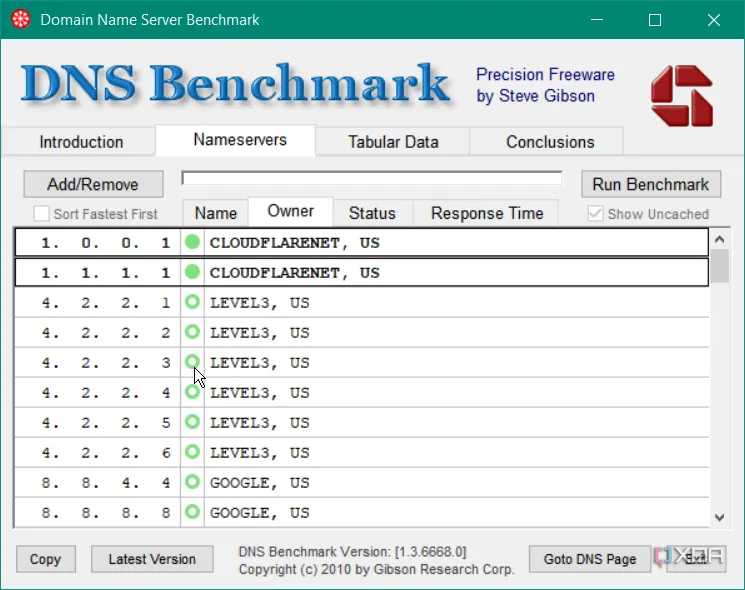
Task: Click the nameserver list scrollbar thumb
Action: 719,266
